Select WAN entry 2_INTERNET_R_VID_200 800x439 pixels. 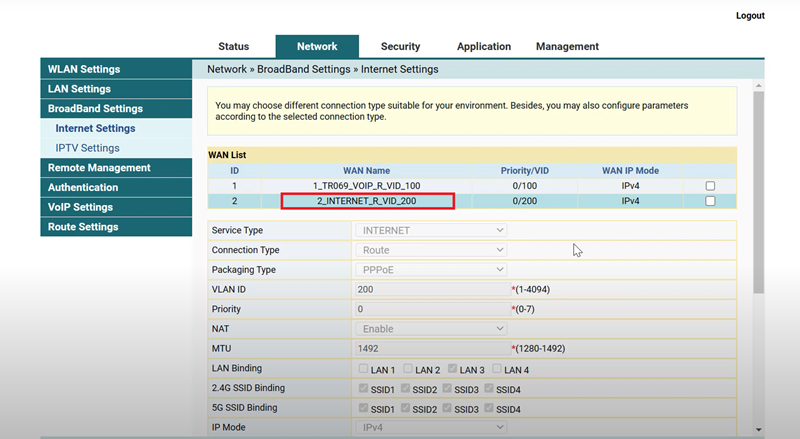point(367,201)
